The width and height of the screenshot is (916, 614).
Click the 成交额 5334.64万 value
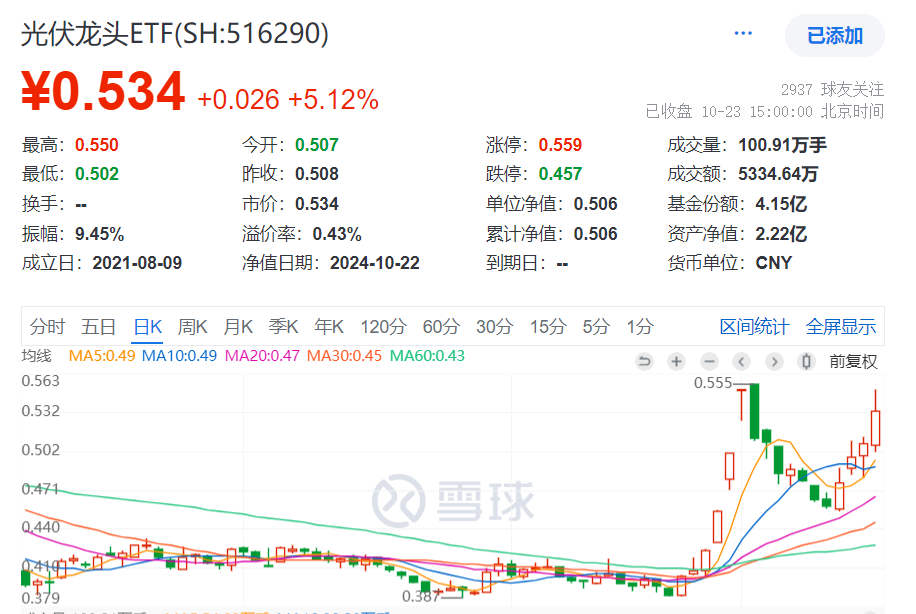point(778,174)
